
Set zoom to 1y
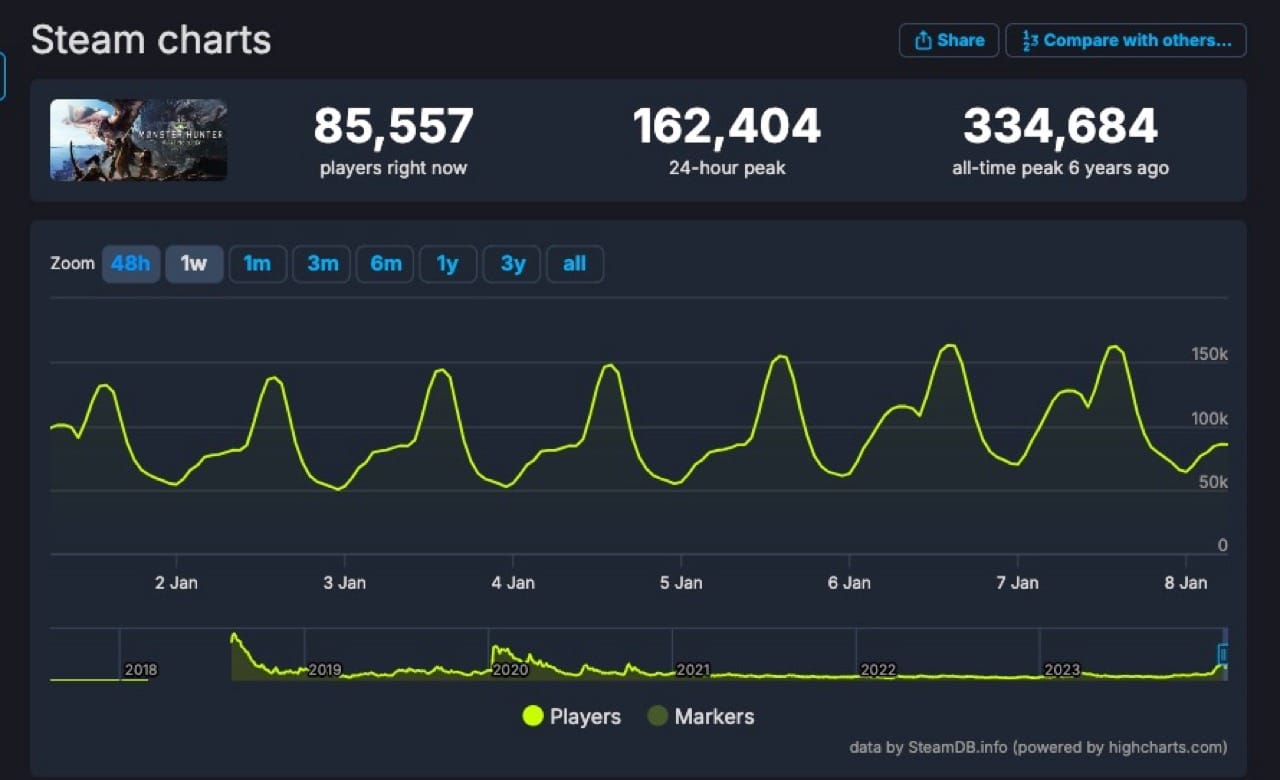(448, 264)
